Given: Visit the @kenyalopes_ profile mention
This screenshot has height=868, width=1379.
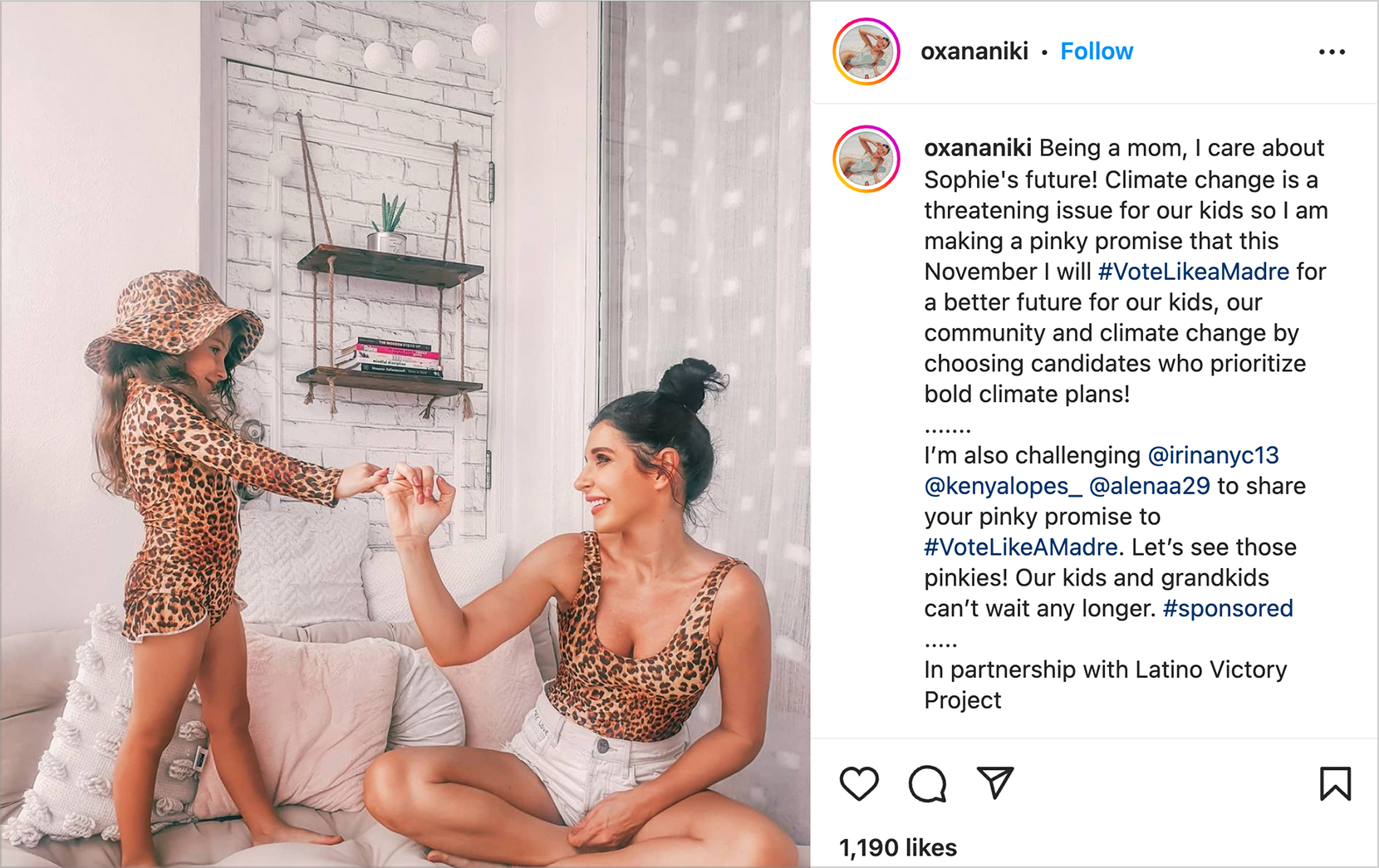Looking at the screenshot, I should coord(1003,486).
